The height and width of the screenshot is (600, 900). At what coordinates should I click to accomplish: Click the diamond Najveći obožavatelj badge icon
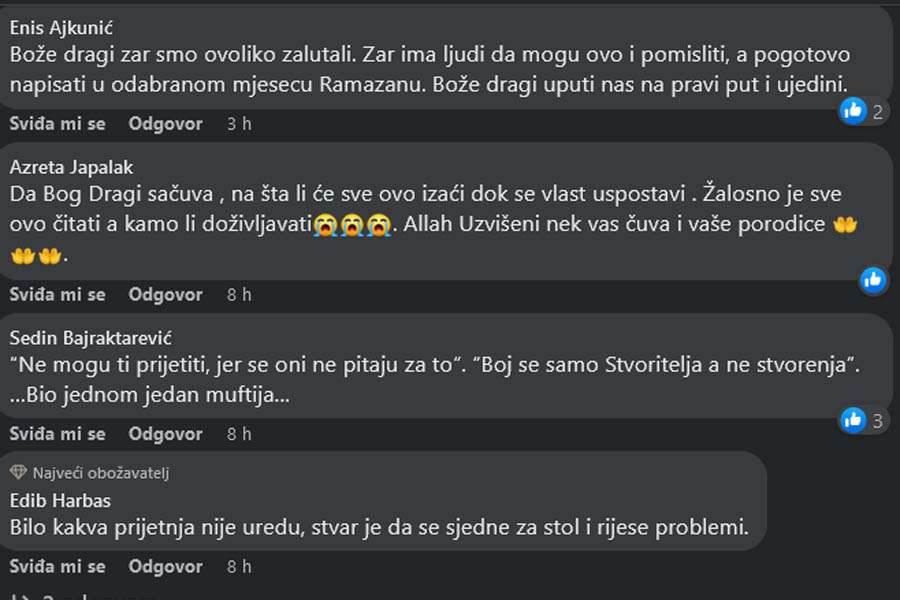click(18, 473)
